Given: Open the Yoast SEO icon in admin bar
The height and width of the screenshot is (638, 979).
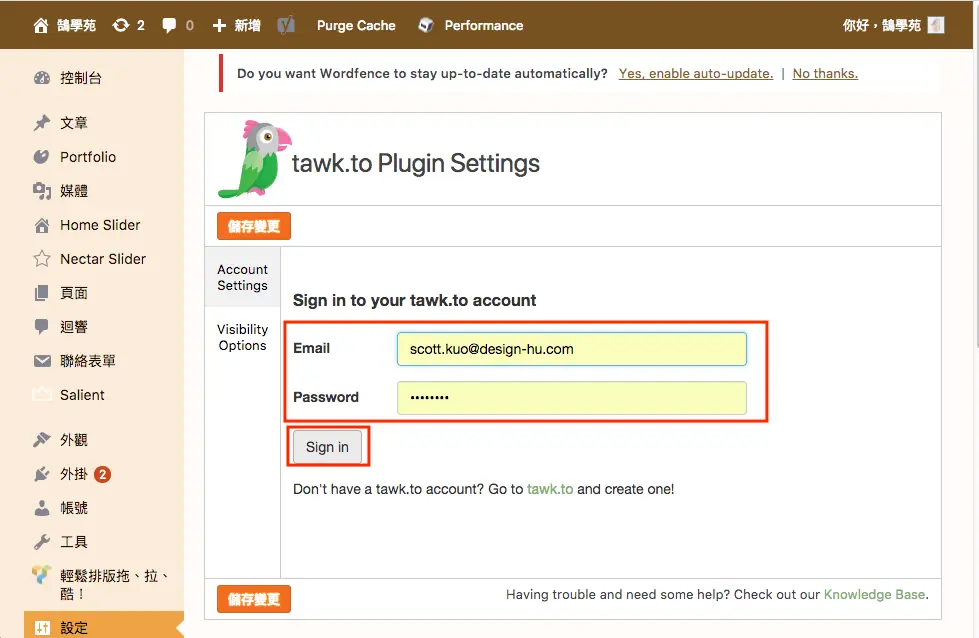Looking at the screenshot, I should (x=286, y=26).
